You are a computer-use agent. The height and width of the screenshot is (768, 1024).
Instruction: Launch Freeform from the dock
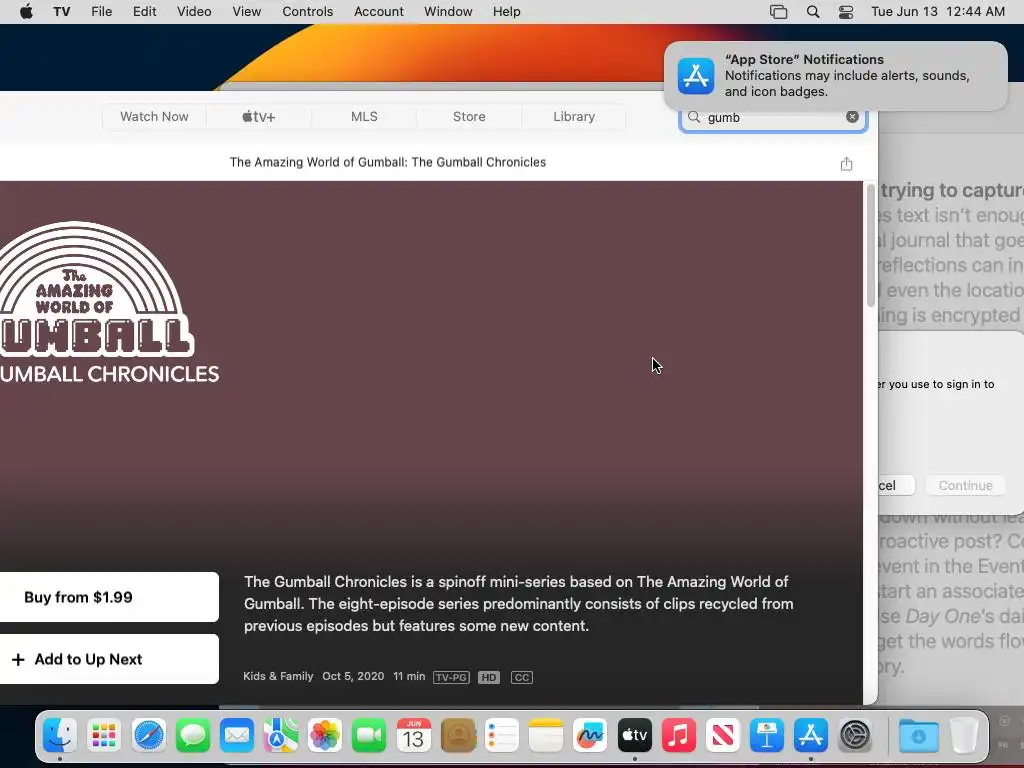click(590, 735)
